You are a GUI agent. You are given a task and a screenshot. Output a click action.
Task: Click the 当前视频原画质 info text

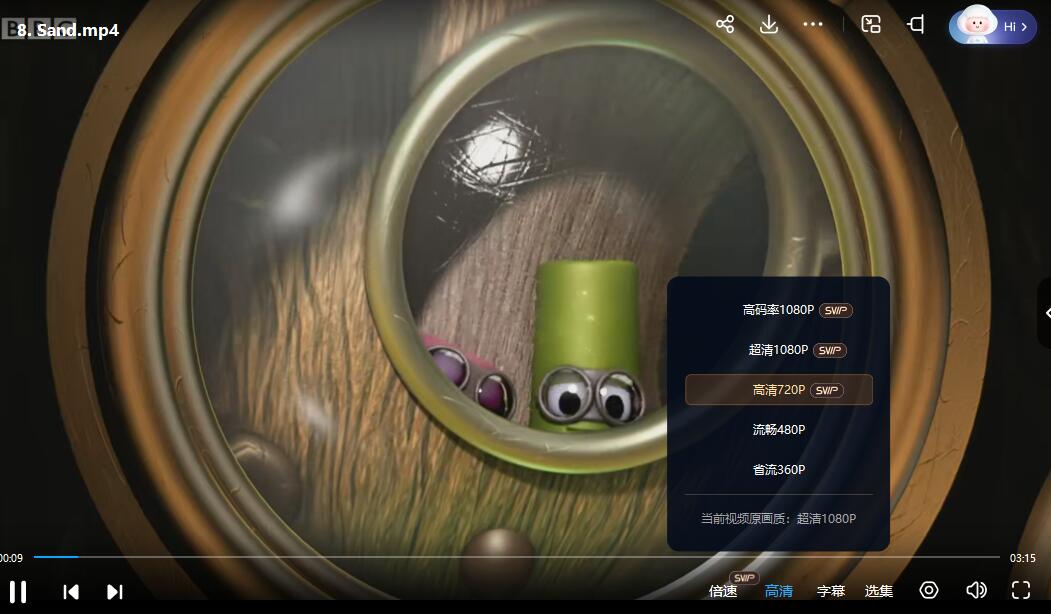[778, 518]
